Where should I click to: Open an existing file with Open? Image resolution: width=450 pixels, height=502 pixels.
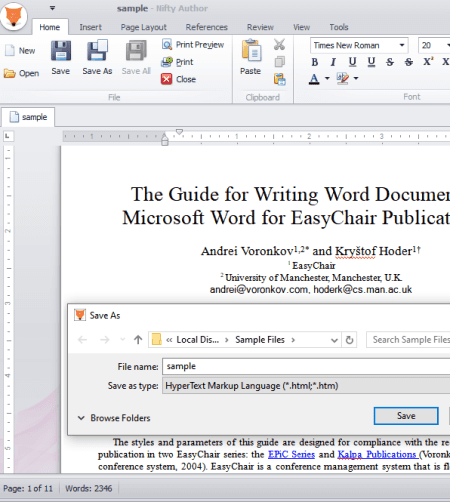21,73
